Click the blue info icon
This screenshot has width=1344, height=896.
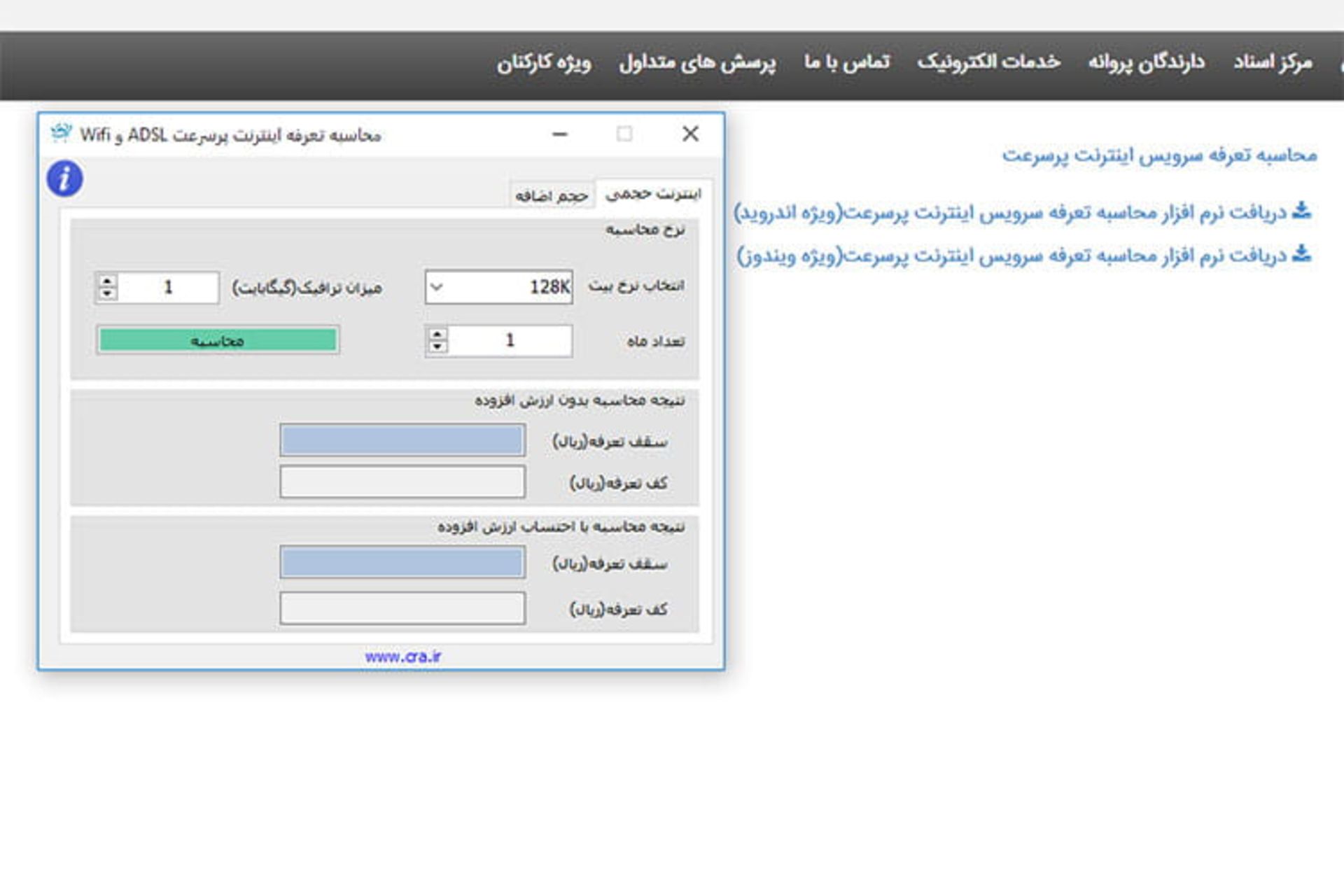click(x=64, y=178)
